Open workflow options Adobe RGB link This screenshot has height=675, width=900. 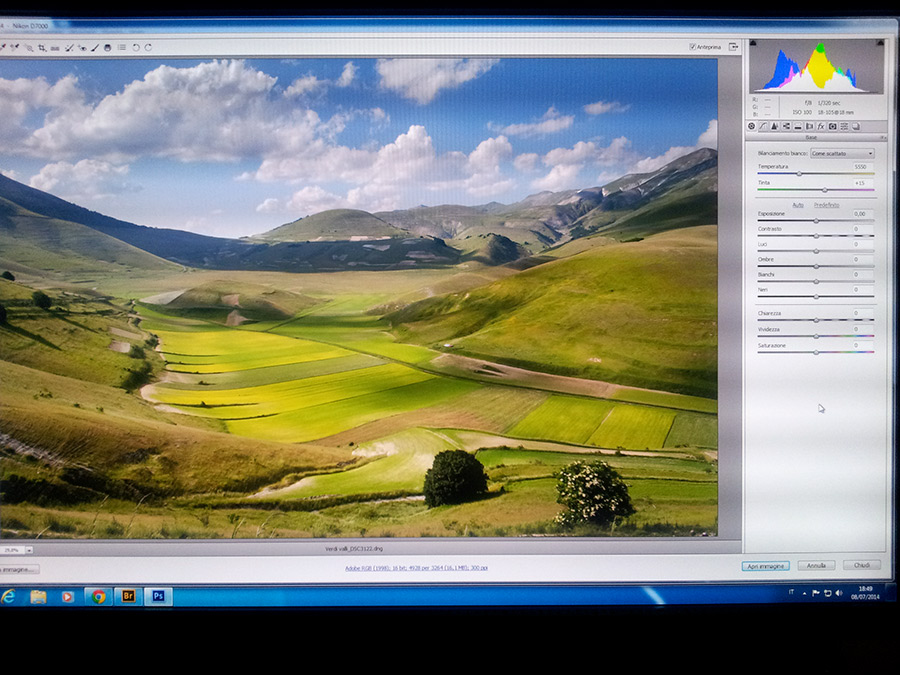point(416,568)
